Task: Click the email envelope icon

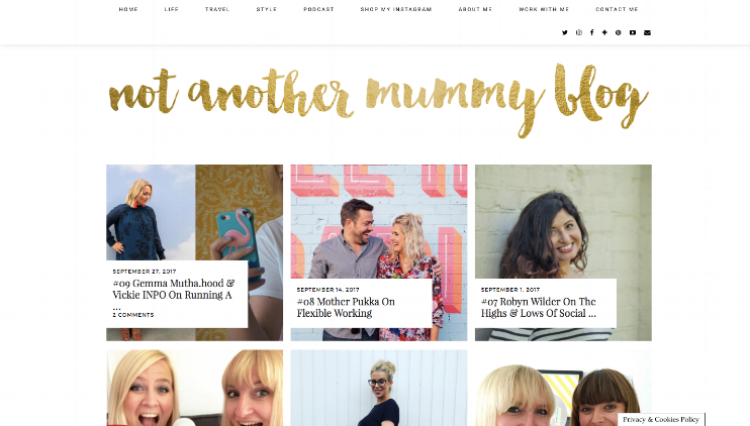Action: (x=647, y=33)
